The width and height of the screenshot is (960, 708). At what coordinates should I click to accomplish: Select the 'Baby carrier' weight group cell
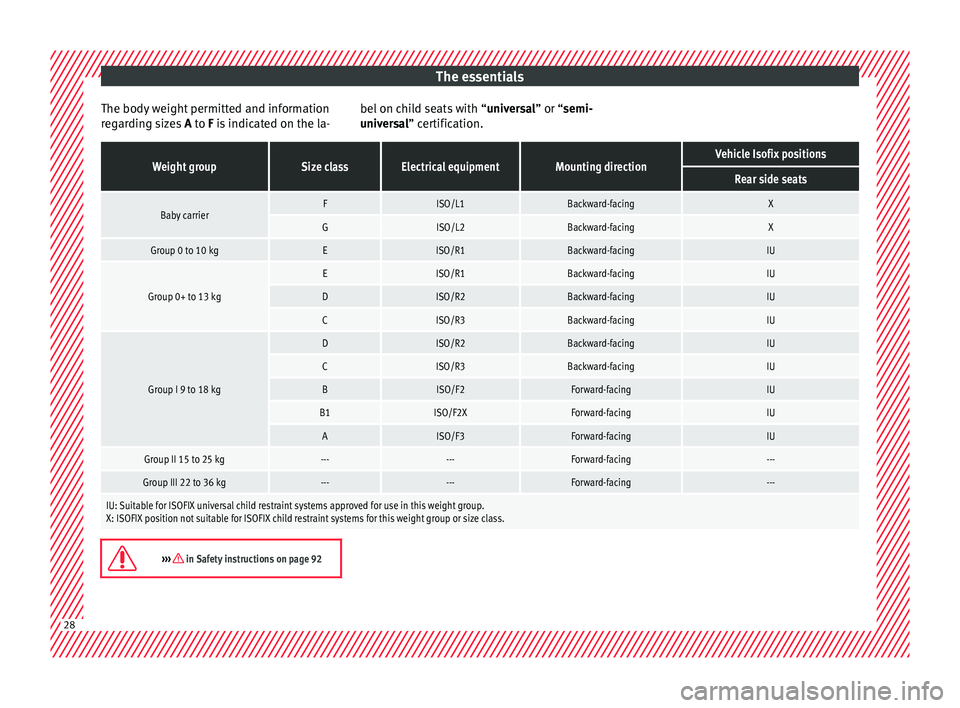click(184, 215)
